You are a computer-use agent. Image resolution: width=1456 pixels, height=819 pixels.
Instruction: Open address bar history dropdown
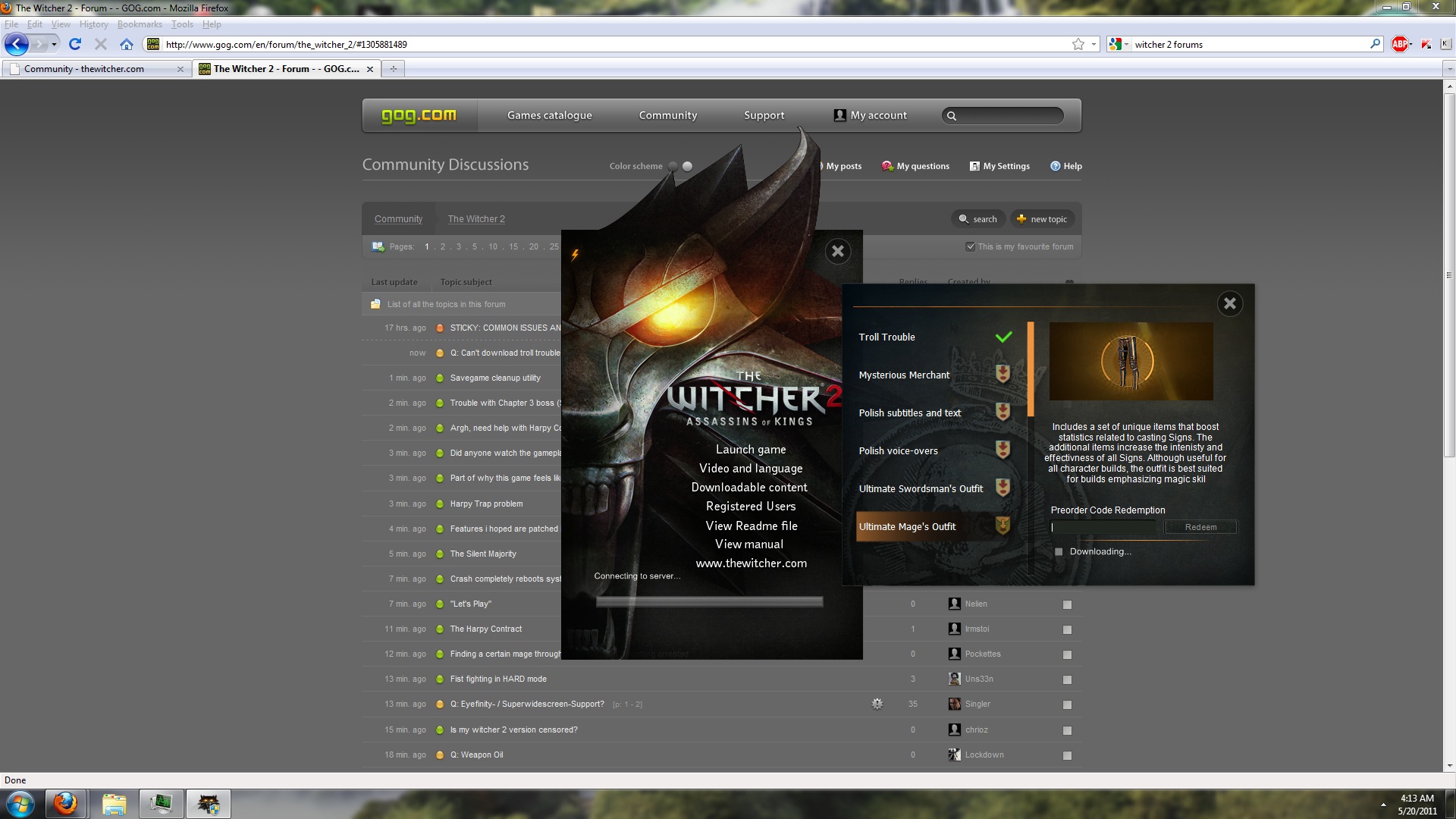[1094, 44]
